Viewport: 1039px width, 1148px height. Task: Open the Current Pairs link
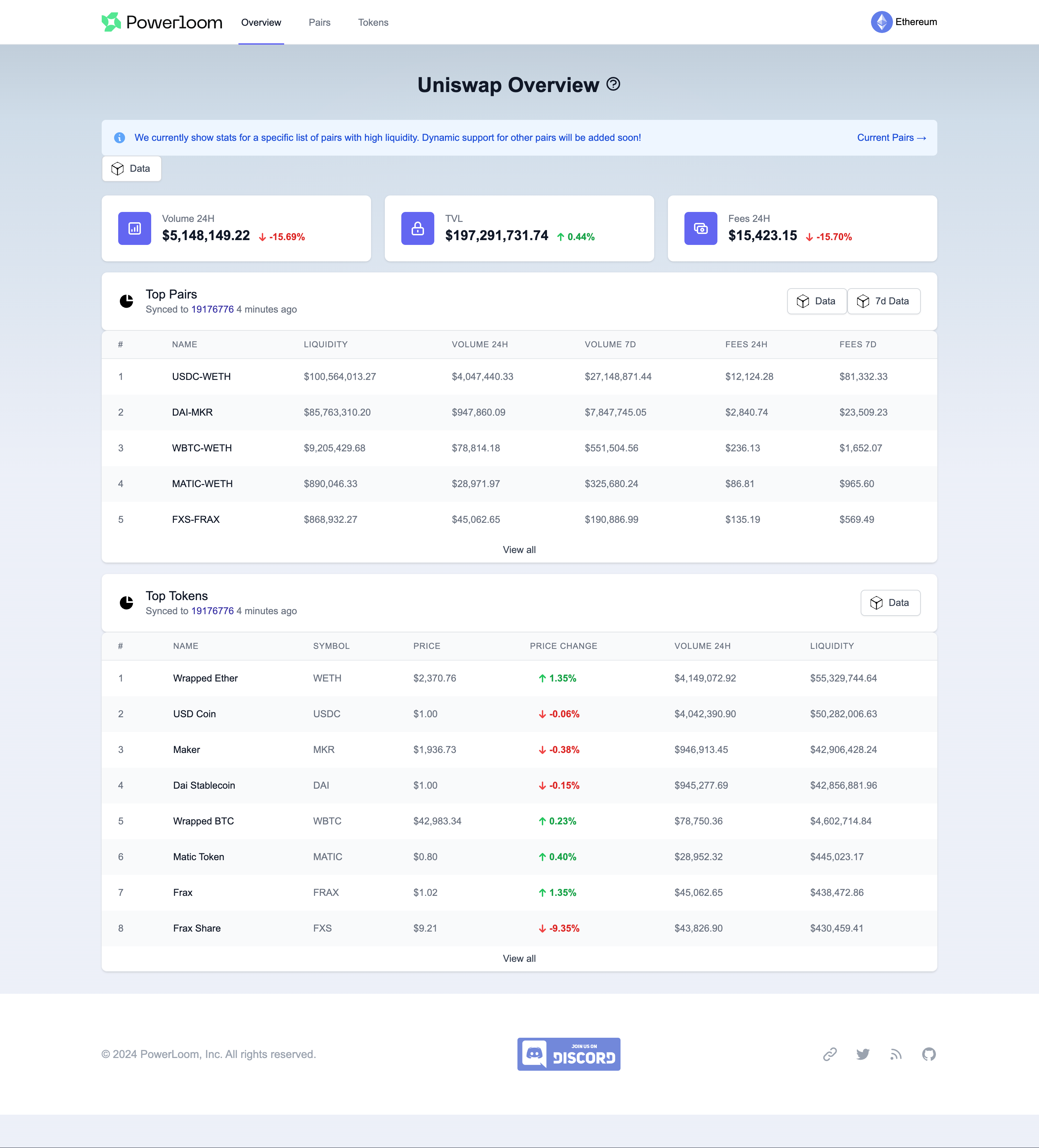(892, 138)
